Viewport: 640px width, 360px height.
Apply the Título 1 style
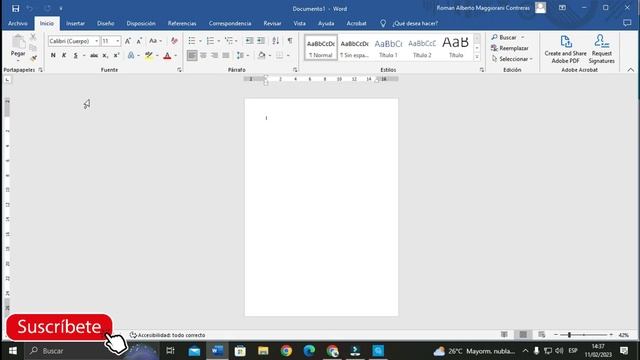click(x=388, y=48)
